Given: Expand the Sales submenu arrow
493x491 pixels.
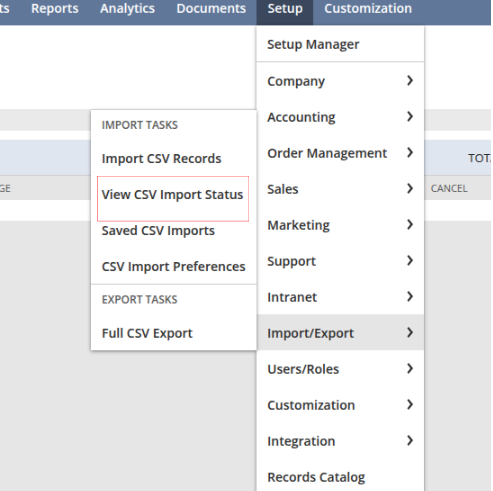Looking at the screenshot, I should [410, 188].
